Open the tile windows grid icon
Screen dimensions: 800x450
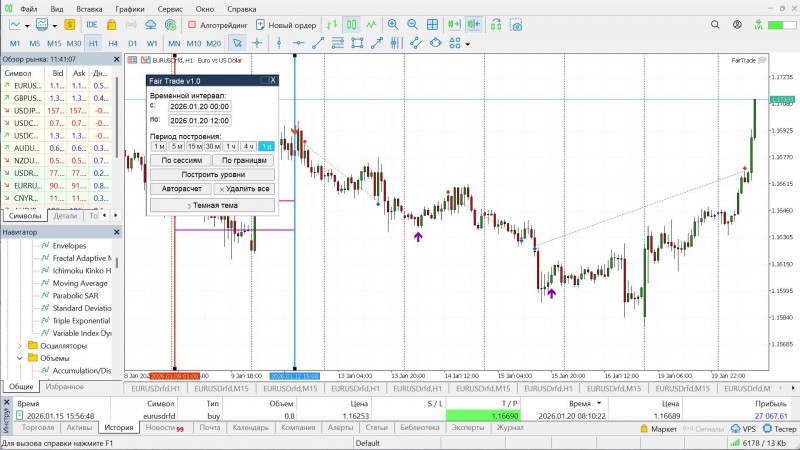click(433, 24)
